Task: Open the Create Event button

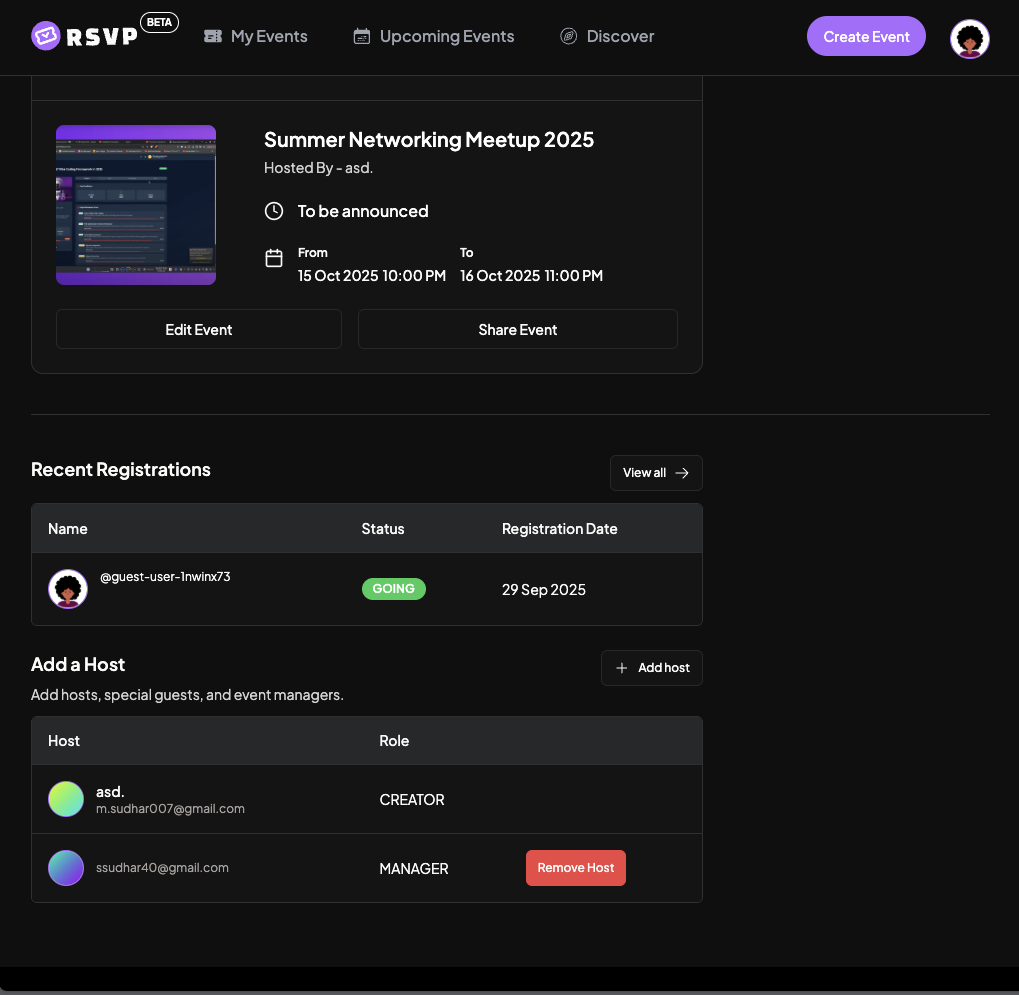Action: coord(866,35)
